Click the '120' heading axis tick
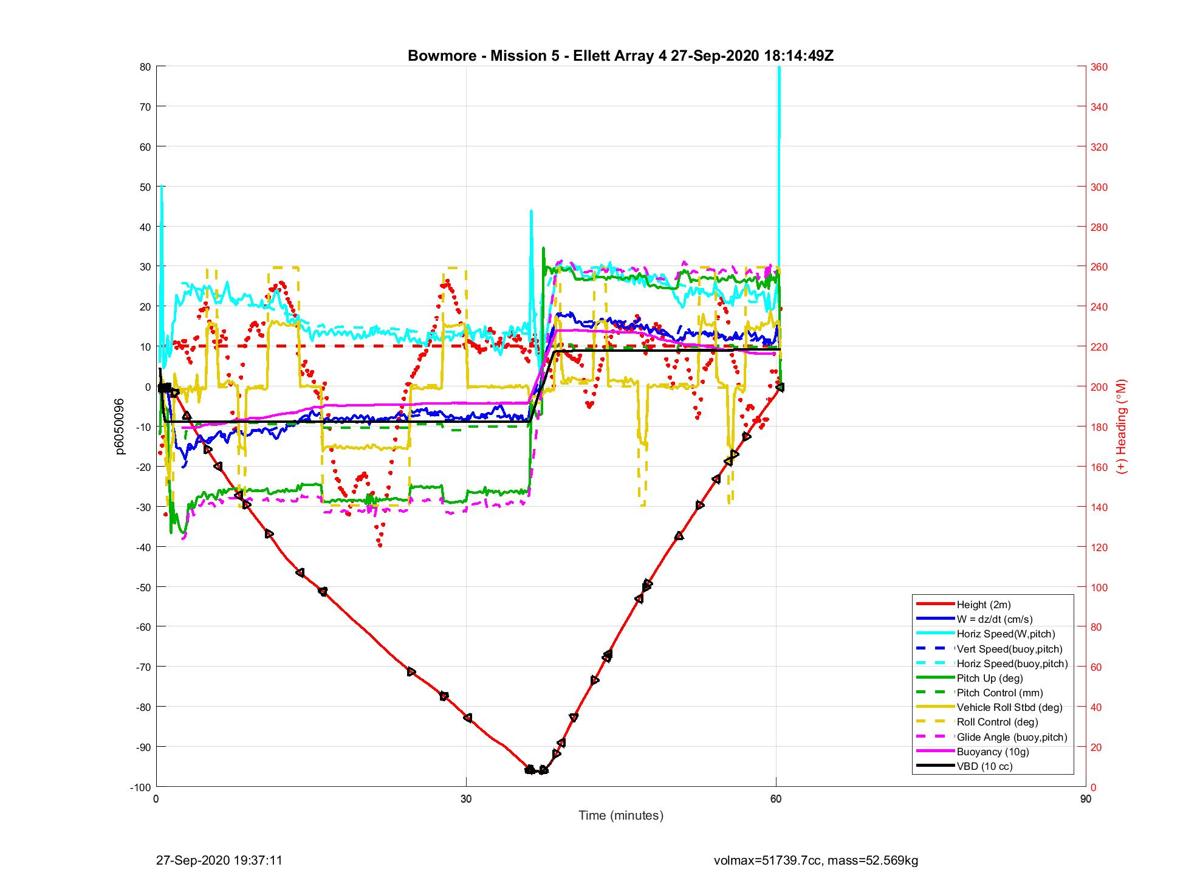 coord(1100,547)
